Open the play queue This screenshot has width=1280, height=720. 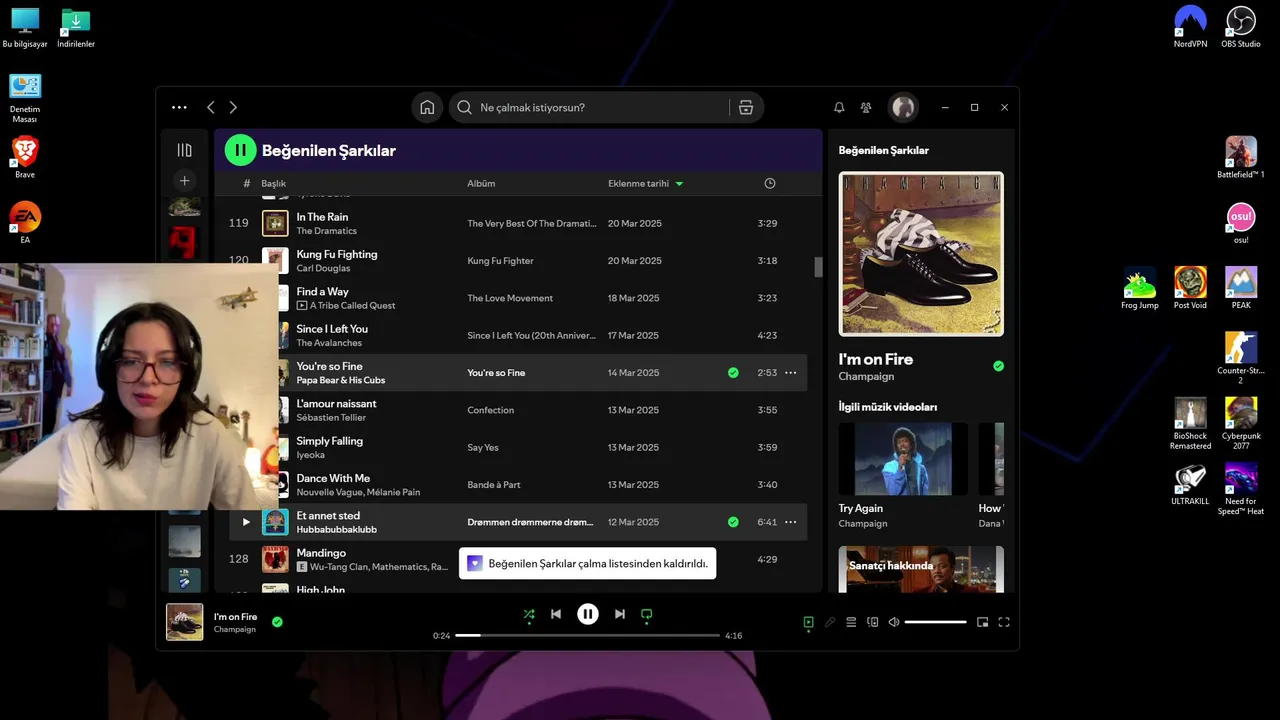(851, 622)
